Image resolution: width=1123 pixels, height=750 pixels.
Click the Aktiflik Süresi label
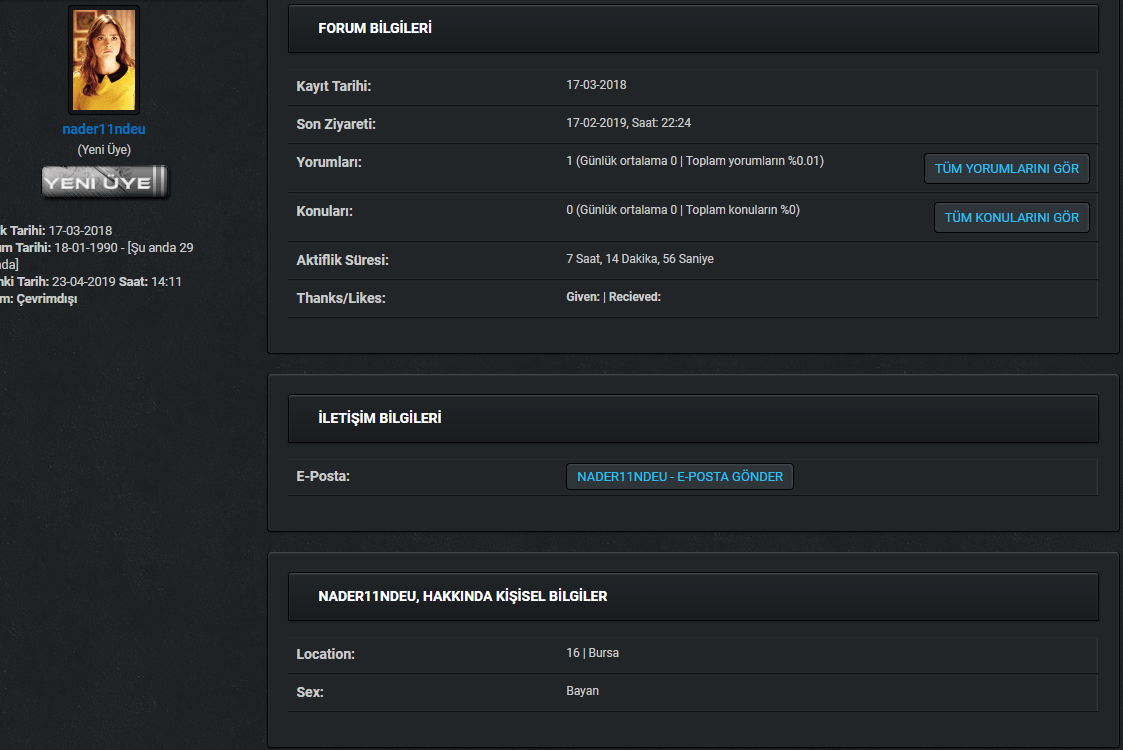(x=342, y=260)
